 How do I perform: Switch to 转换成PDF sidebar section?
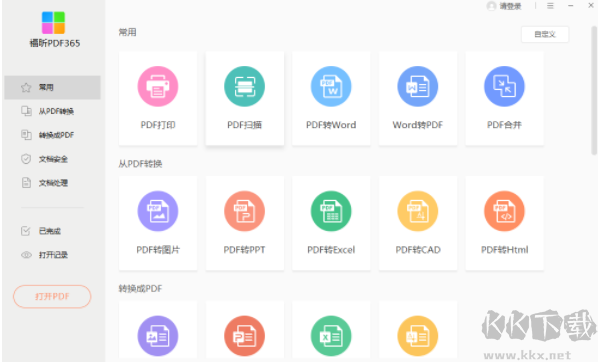tap(53, 135)
